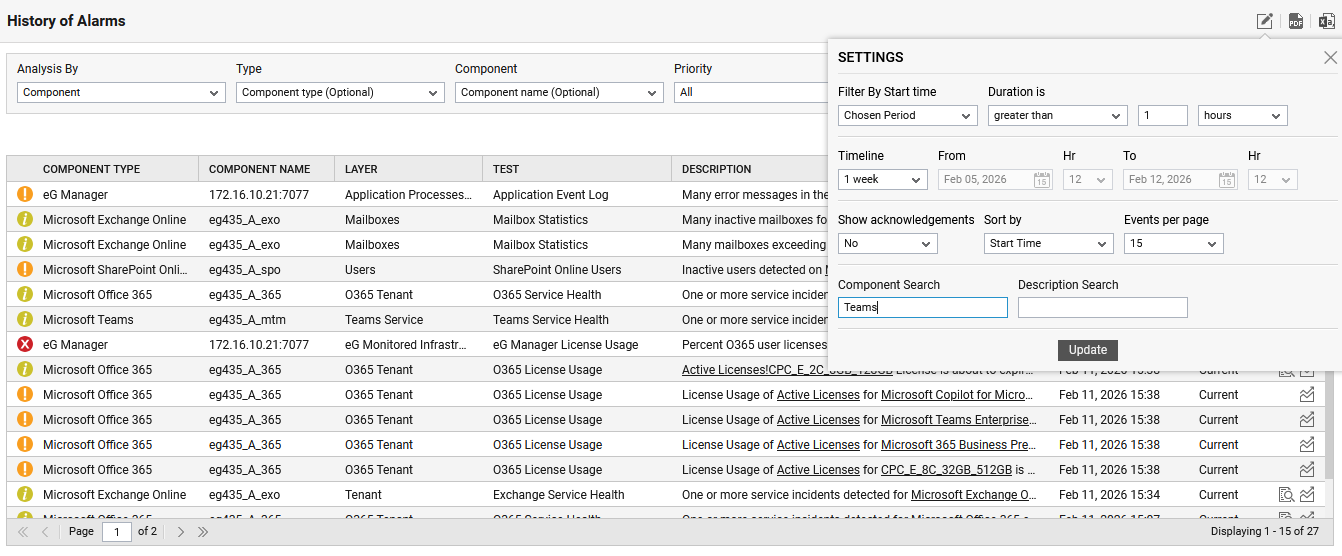The height and width of the screenshot is (556, 1342).
Task: Click the duration value field showing 1
Action: click(1163, 115)
